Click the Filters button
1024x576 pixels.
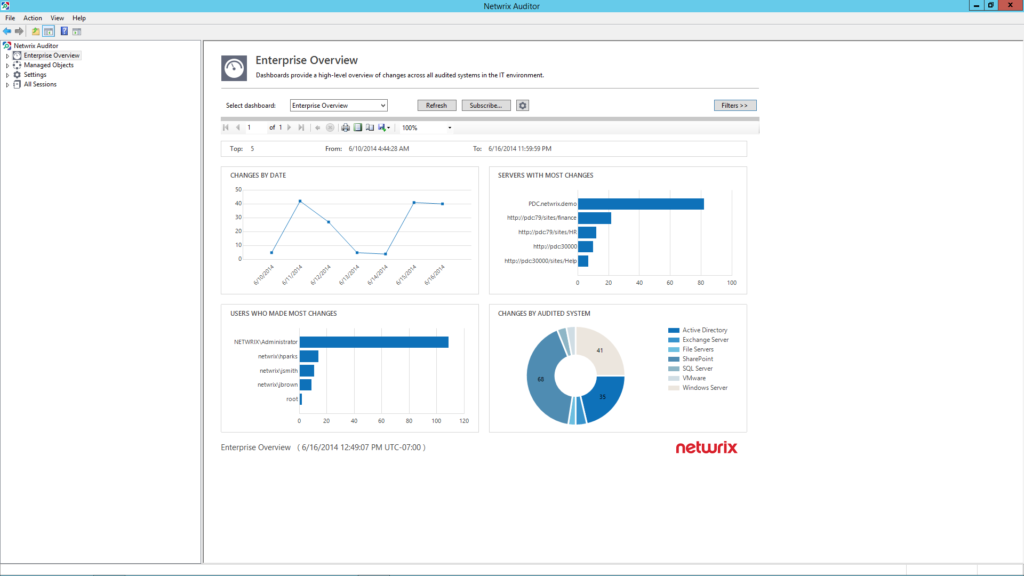coord(735,104)
